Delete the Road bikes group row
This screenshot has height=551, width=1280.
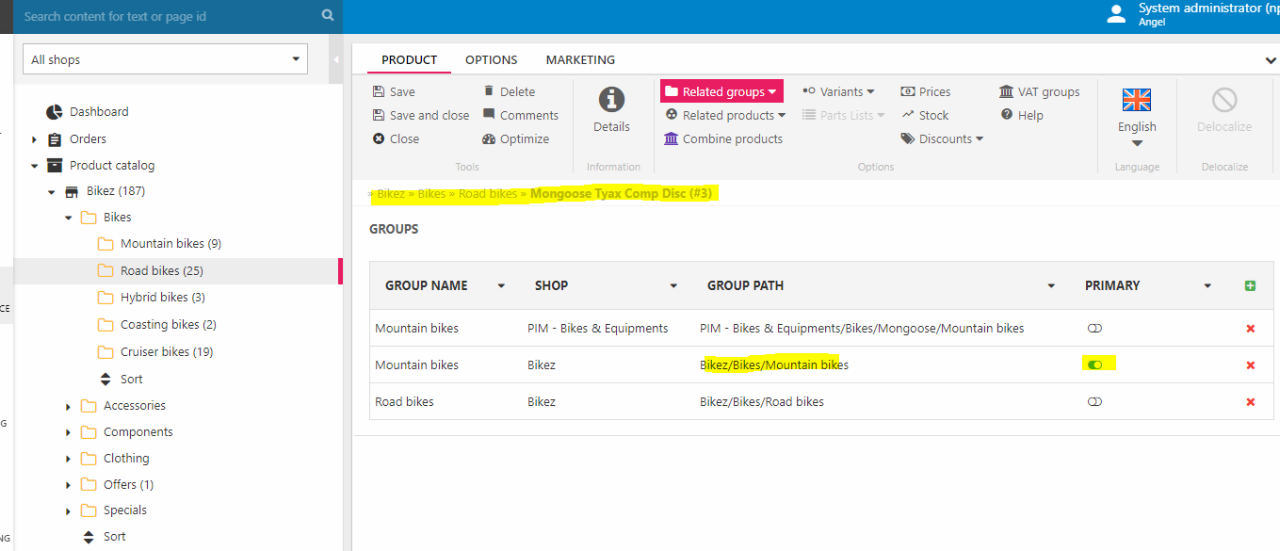[1250, 402]
